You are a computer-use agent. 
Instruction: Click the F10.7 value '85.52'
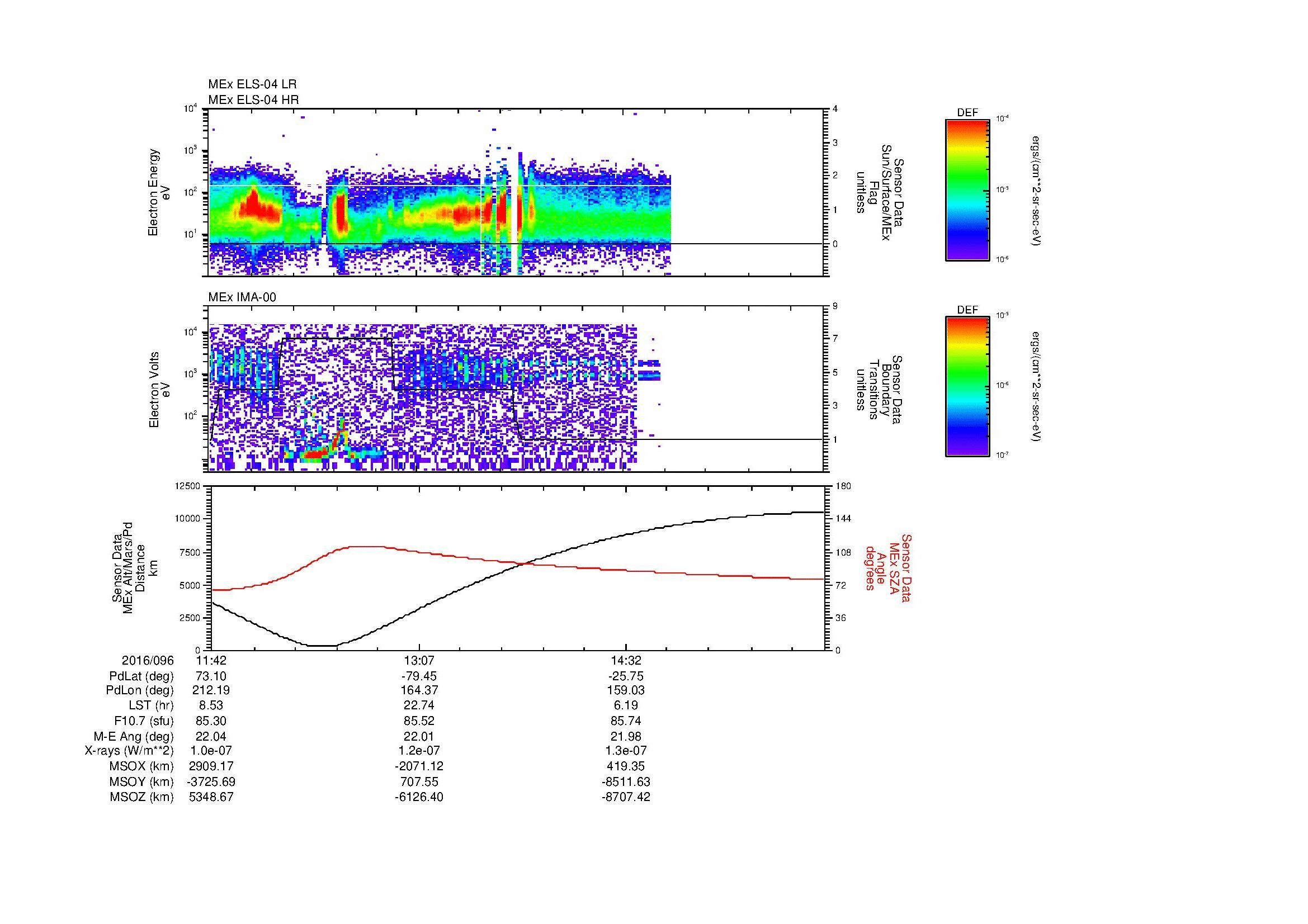[x=419, y=721]
